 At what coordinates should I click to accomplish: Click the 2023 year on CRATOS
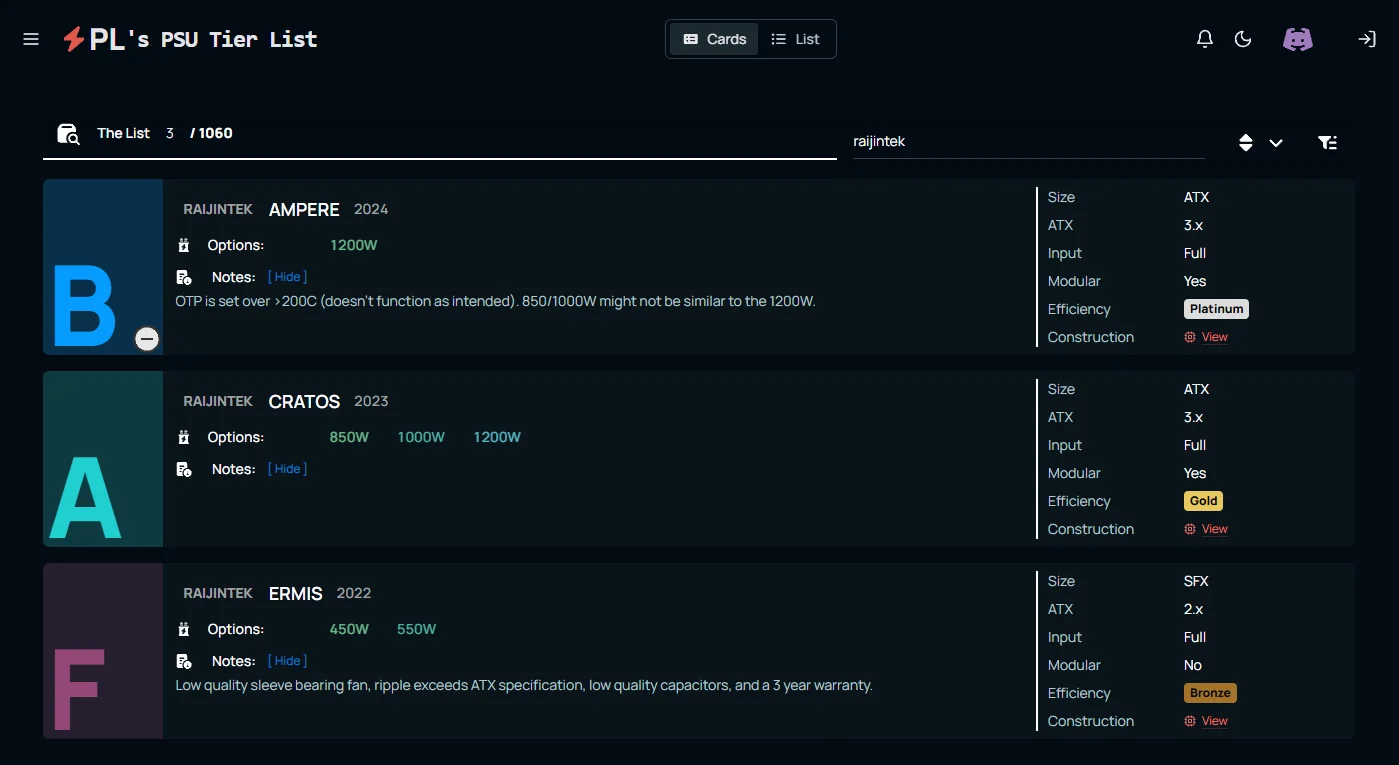click(x=371, y=401)
